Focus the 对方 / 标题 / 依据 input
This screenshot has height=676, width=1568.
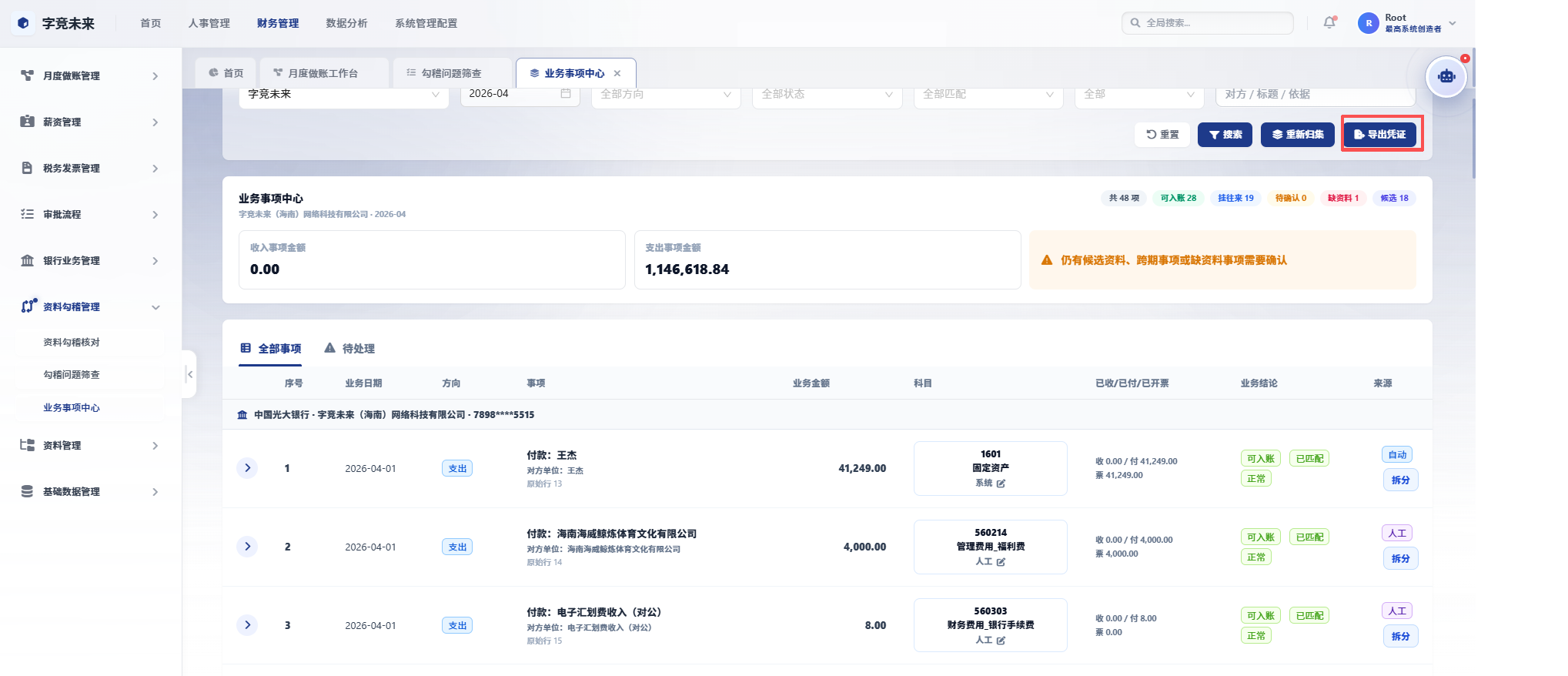1316,94
